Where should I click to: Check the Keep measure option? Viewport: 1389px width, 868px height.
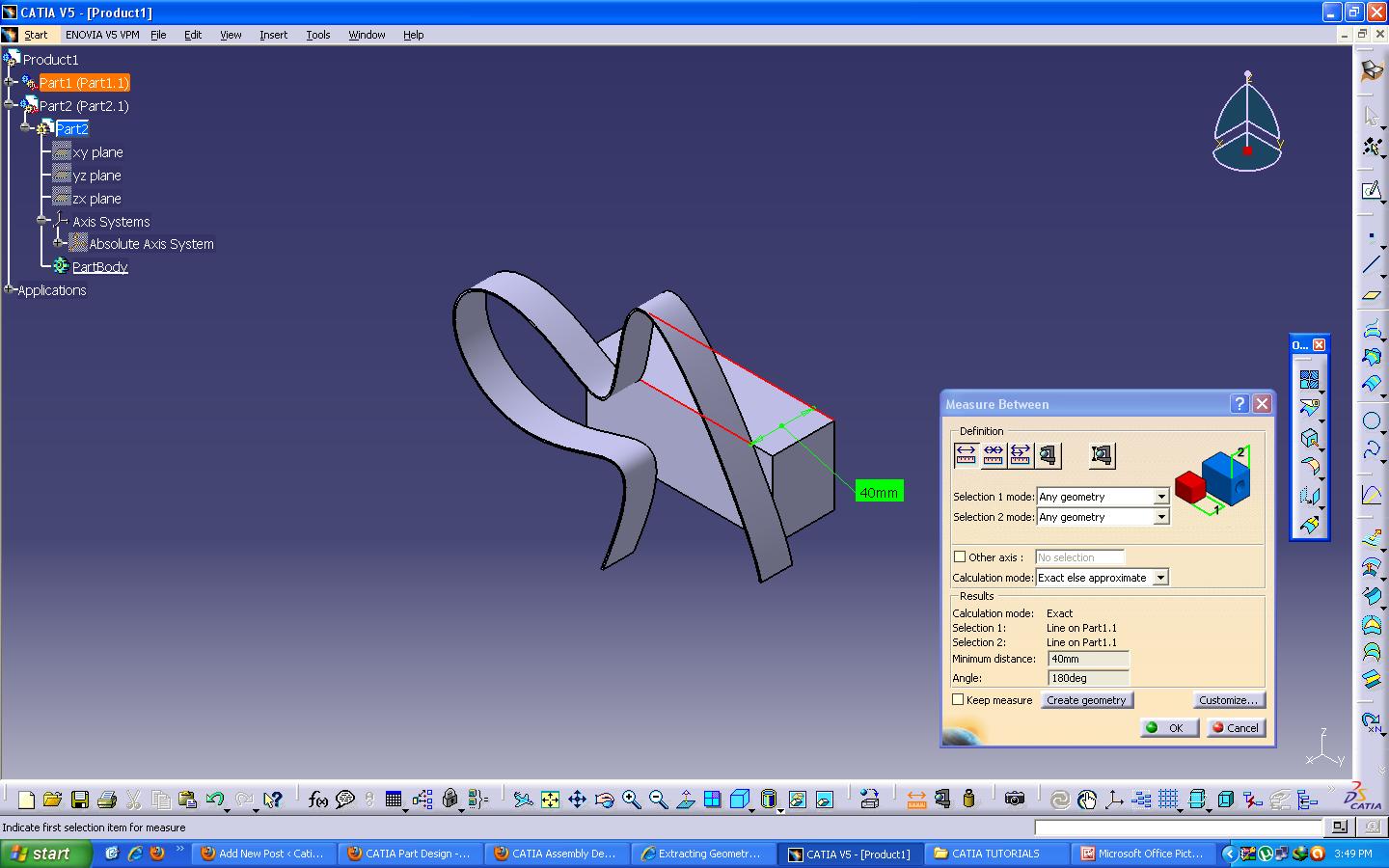(959, 700)
